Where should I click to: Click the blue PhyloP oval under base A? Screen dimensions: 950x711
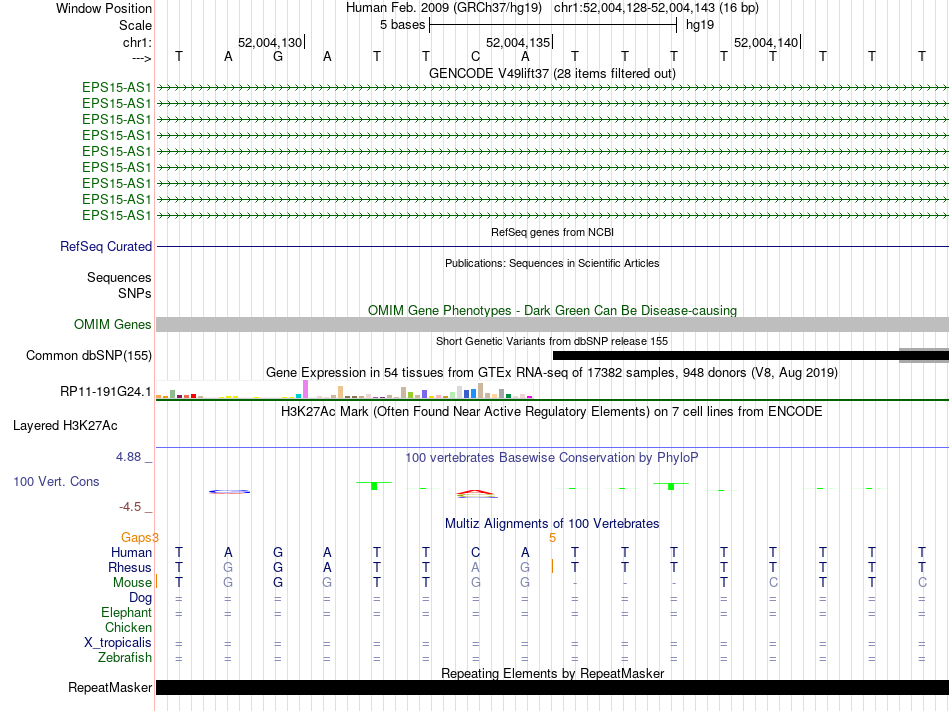coord(229,492)
